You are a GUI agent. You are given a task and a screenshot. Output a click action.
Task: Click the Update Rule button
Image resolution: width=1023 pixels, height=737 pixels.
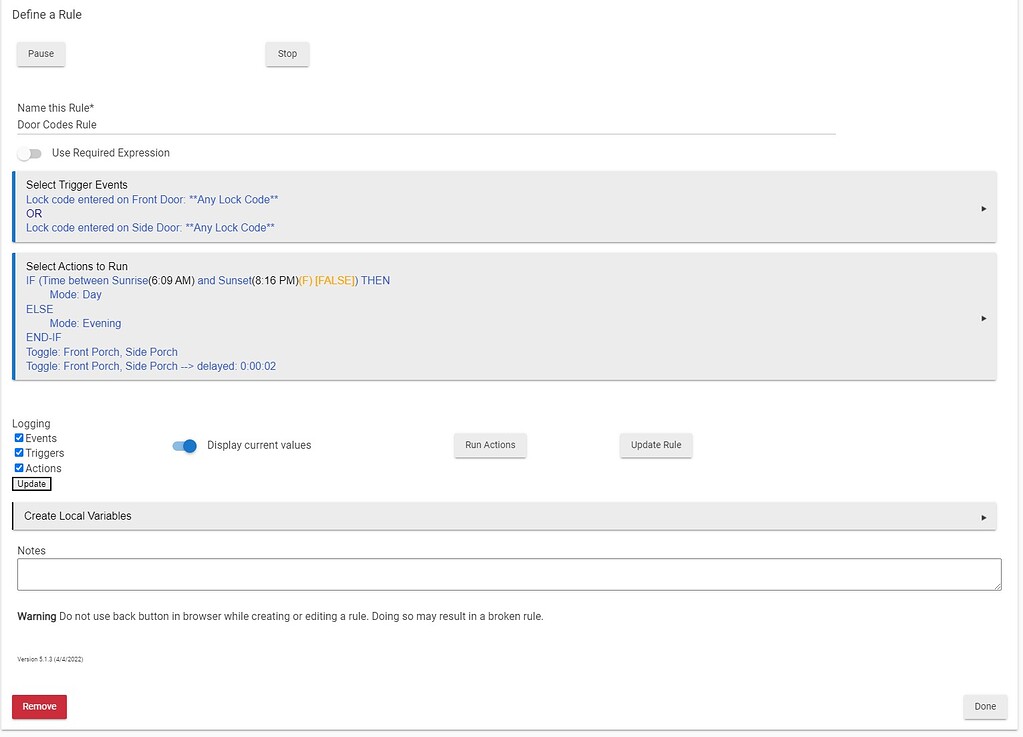pyautogui.click(x=656, y=445)
